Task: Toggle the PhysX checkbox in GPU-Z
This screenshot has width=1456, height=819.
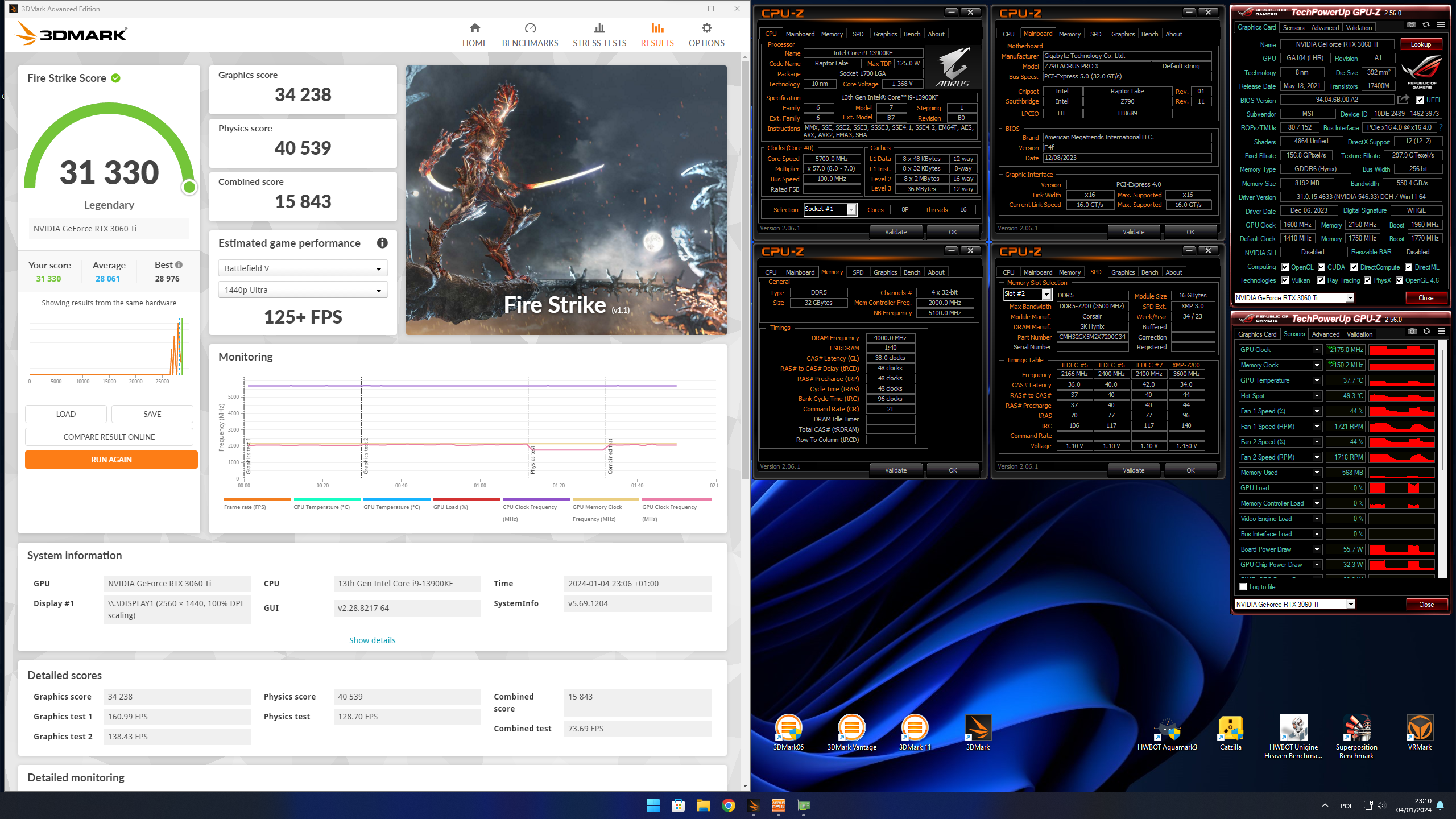Action: pos(1368,280)
